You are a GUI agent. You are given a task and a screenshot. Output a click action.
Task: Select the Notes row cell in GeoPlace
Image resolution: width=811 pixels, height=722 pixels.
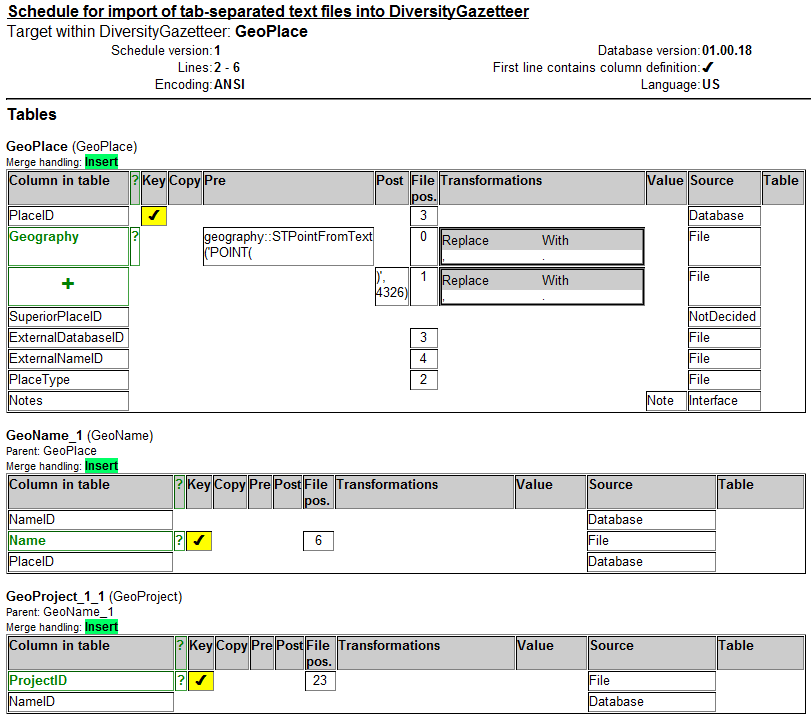[x=68, y=401]
